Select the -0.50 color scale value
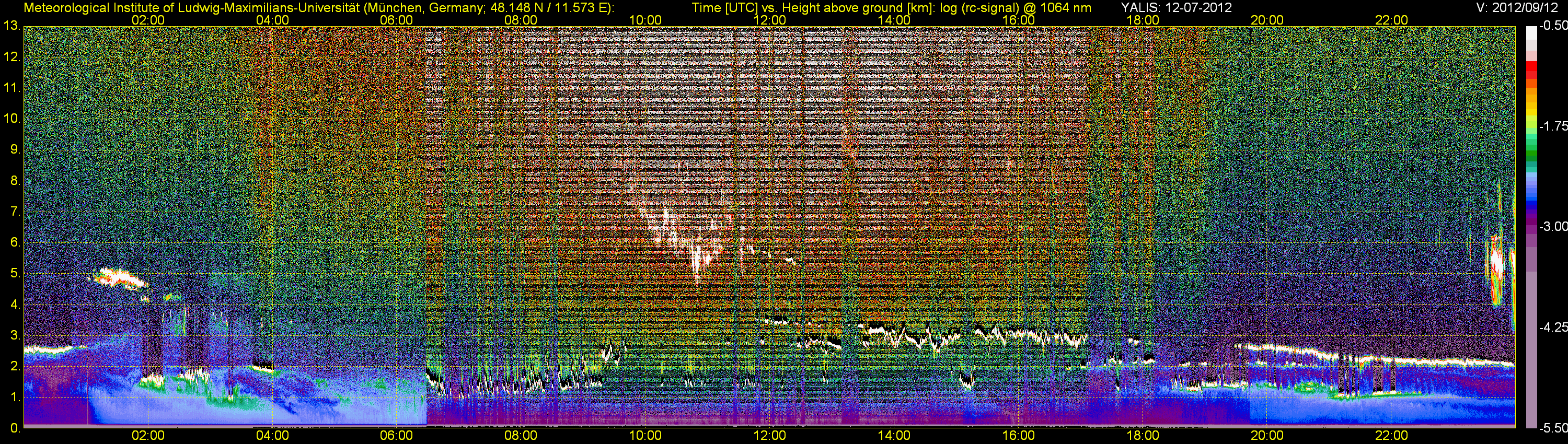Screen dimensions: 1568x444 (1553, 26)
